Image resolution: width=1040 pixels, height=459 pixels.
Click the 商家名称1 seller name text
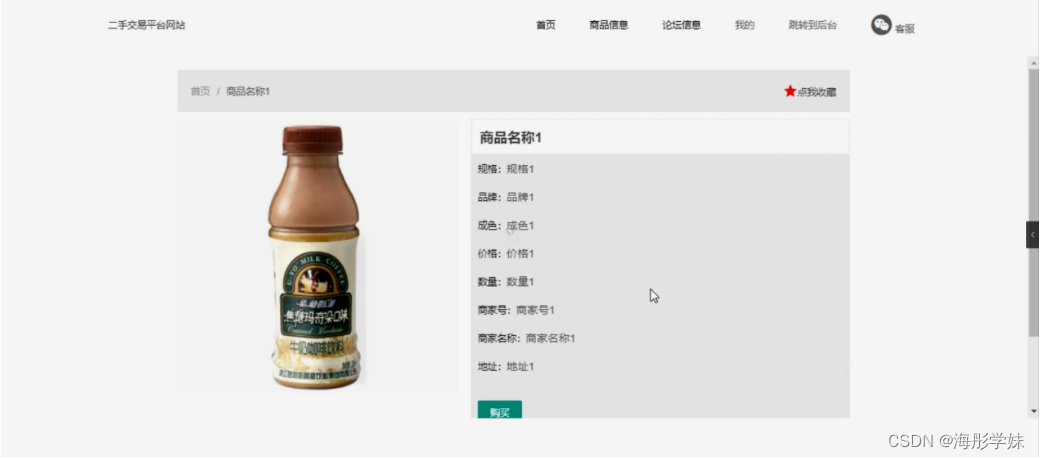point(551,338)
